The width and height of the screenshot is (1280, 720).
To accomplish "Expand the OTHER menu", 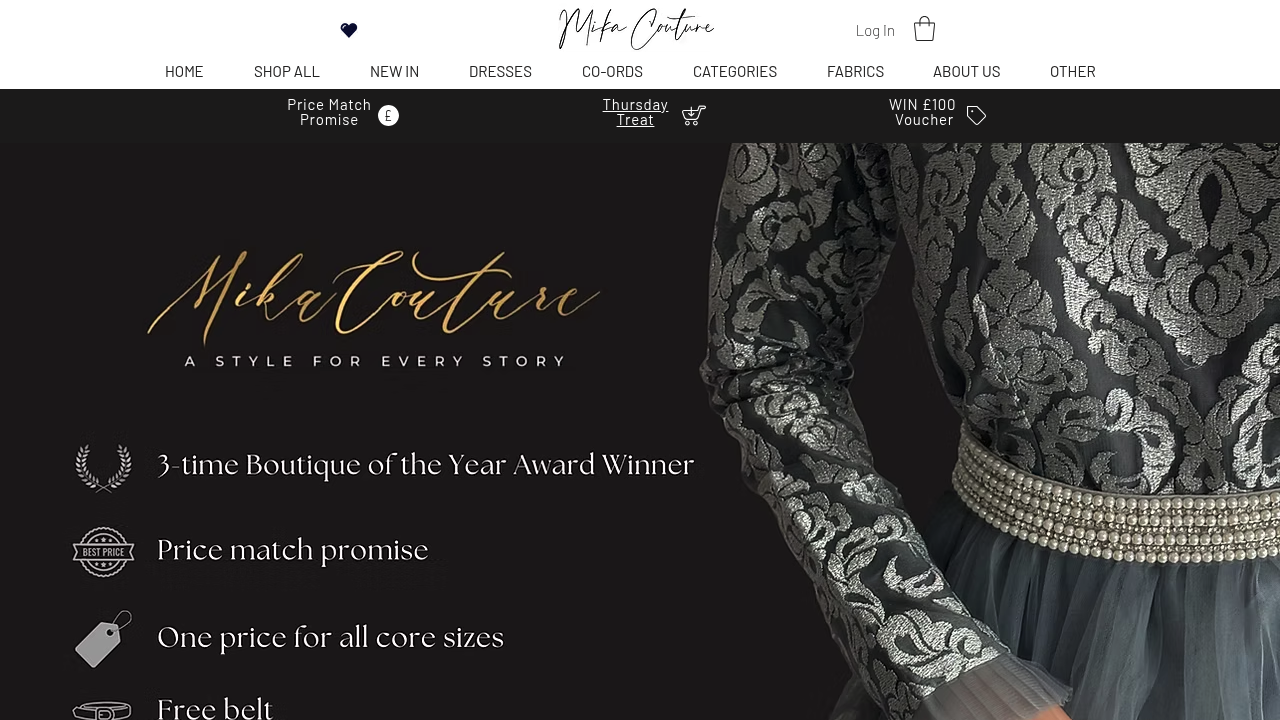I will 1073,71.
